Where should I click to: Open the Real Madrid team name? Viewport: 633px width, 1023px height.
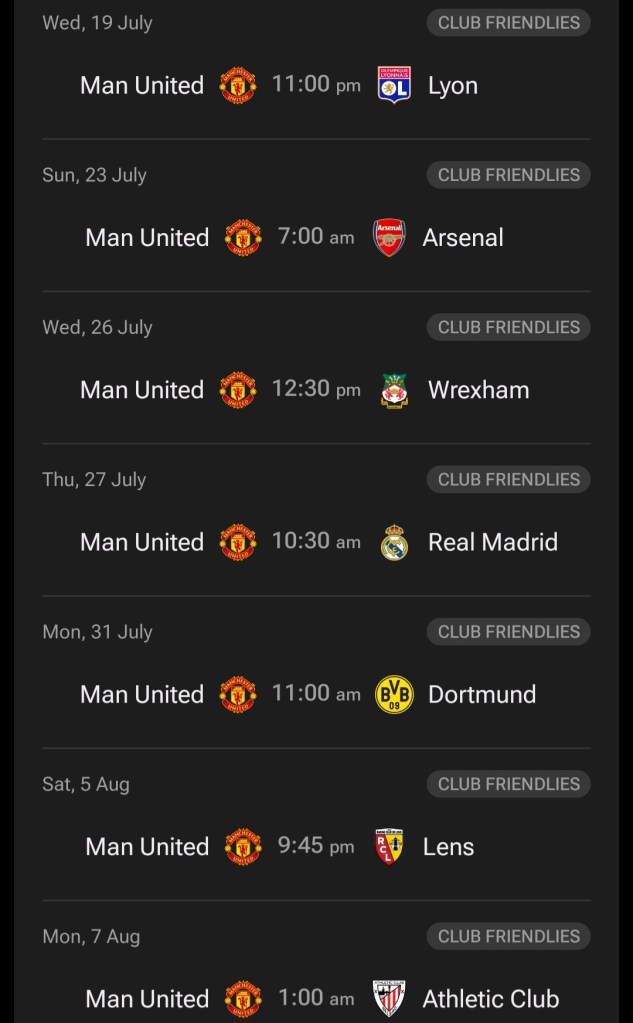[493, 542]
